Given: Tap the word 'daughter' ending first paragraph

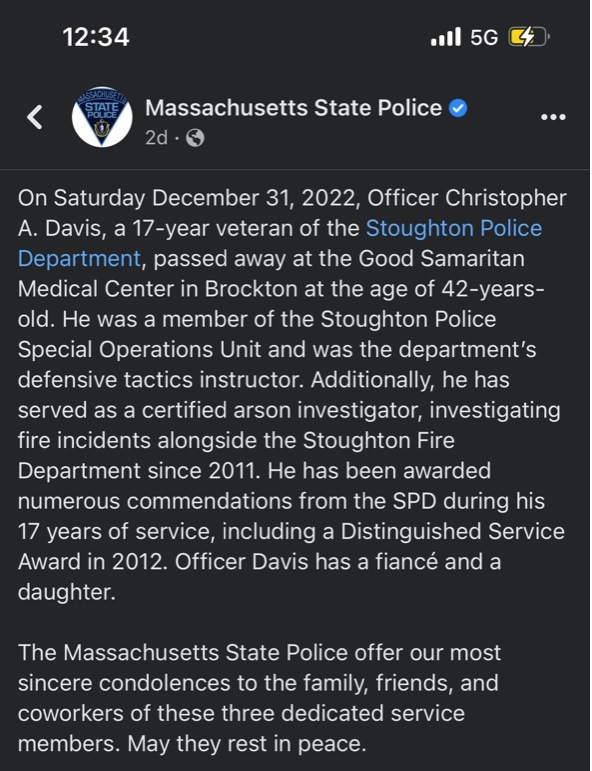Looking at the screenshot, I should [x=66, y=592].
